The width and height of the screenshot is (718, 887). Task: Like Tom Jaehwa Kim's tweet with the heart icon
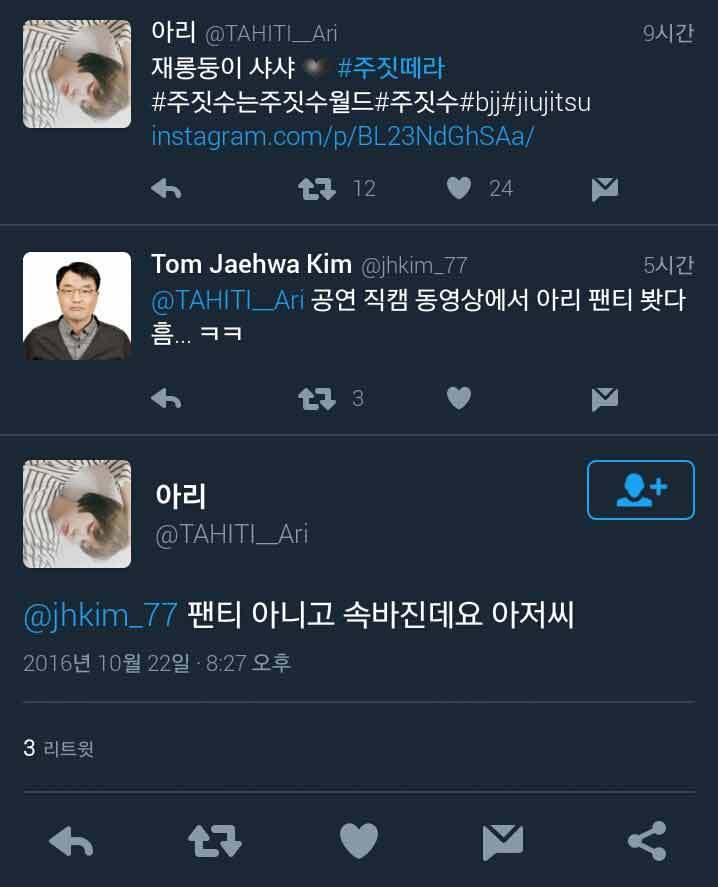pos(458,398)
